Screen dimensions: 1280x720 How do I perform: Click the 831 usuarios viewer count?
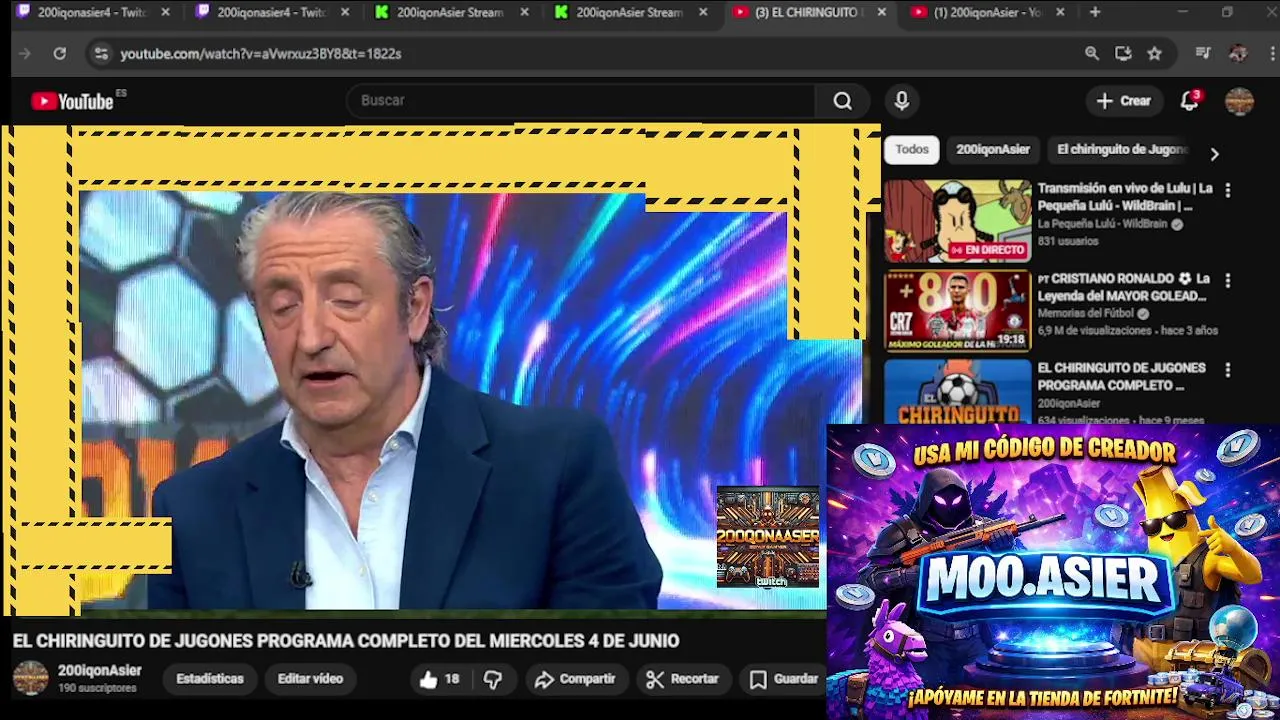point(1068,241)
